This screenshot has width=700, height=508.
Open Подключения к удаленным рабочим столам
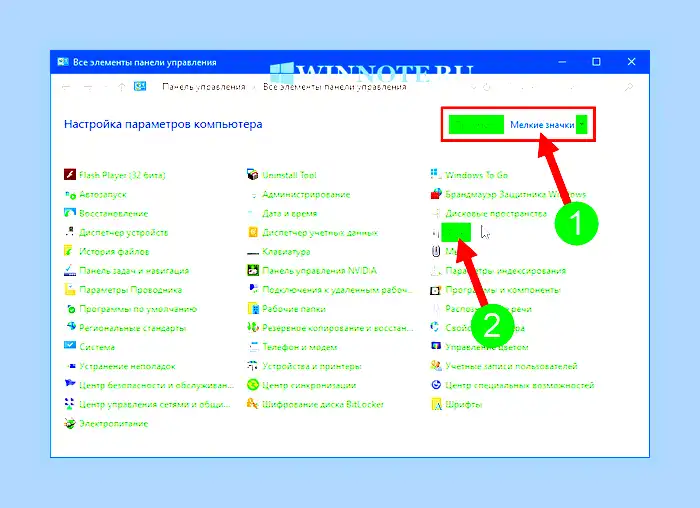[x=337, y=290]
